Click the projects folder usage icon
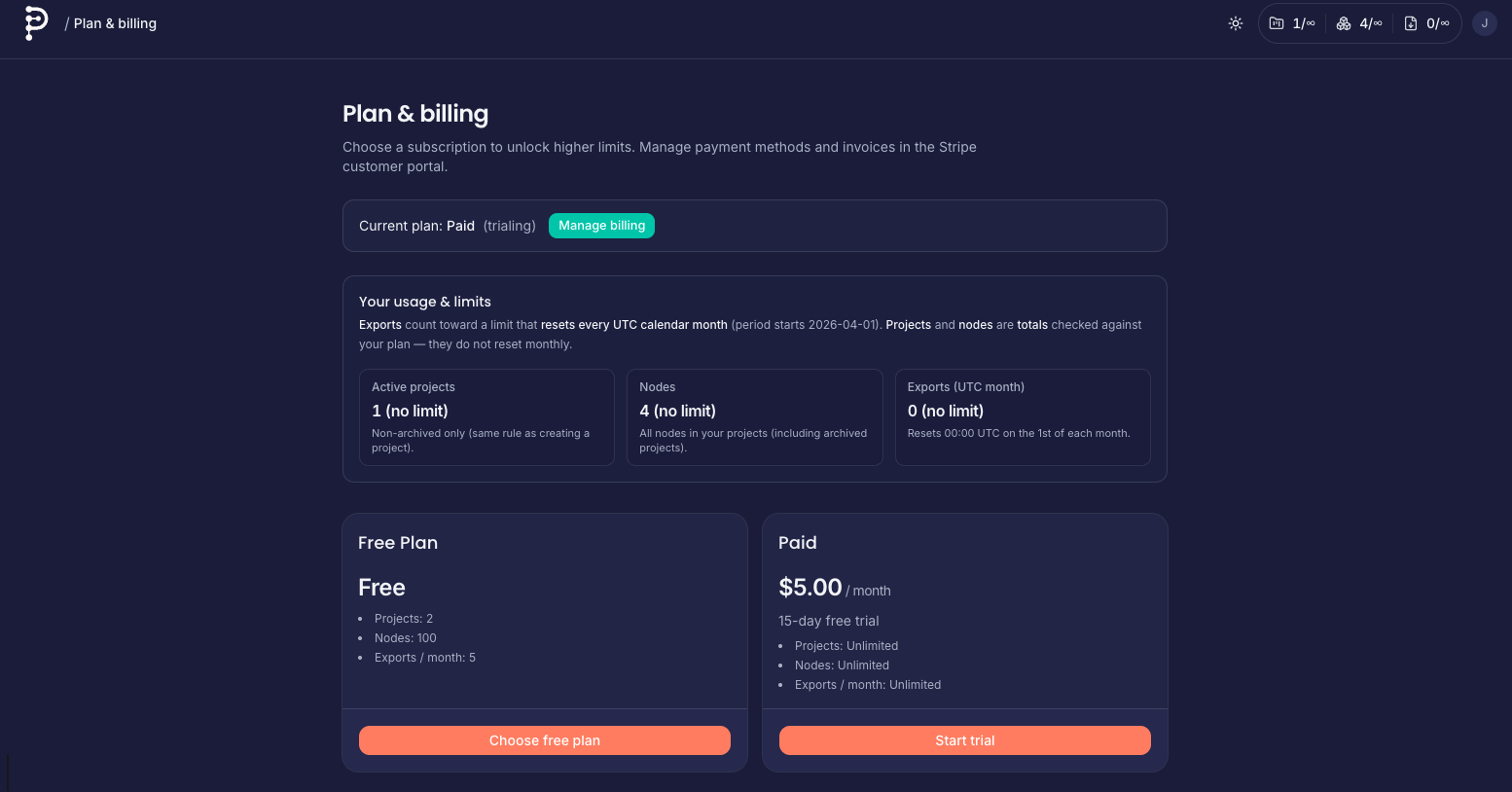This screenshot has height=792, width=1512. pyautogui.click(x=1277, y=23)
